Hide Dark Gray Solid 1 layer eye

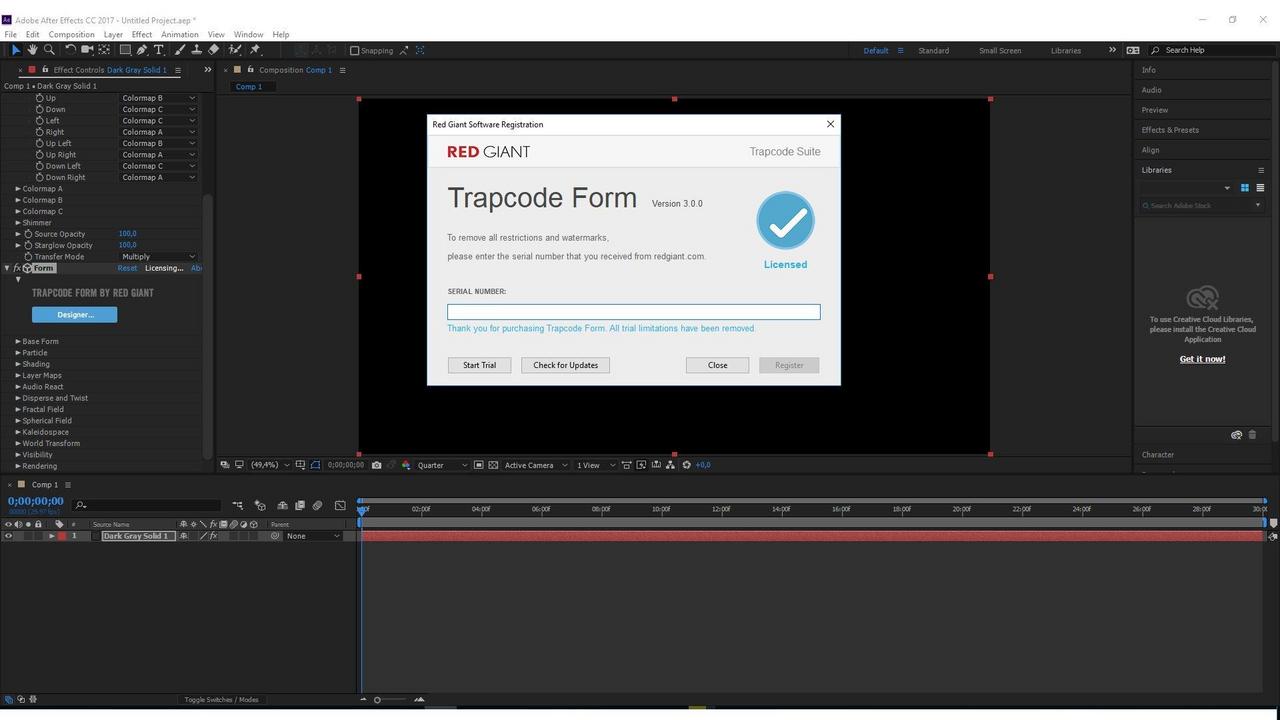click(8, 536)
